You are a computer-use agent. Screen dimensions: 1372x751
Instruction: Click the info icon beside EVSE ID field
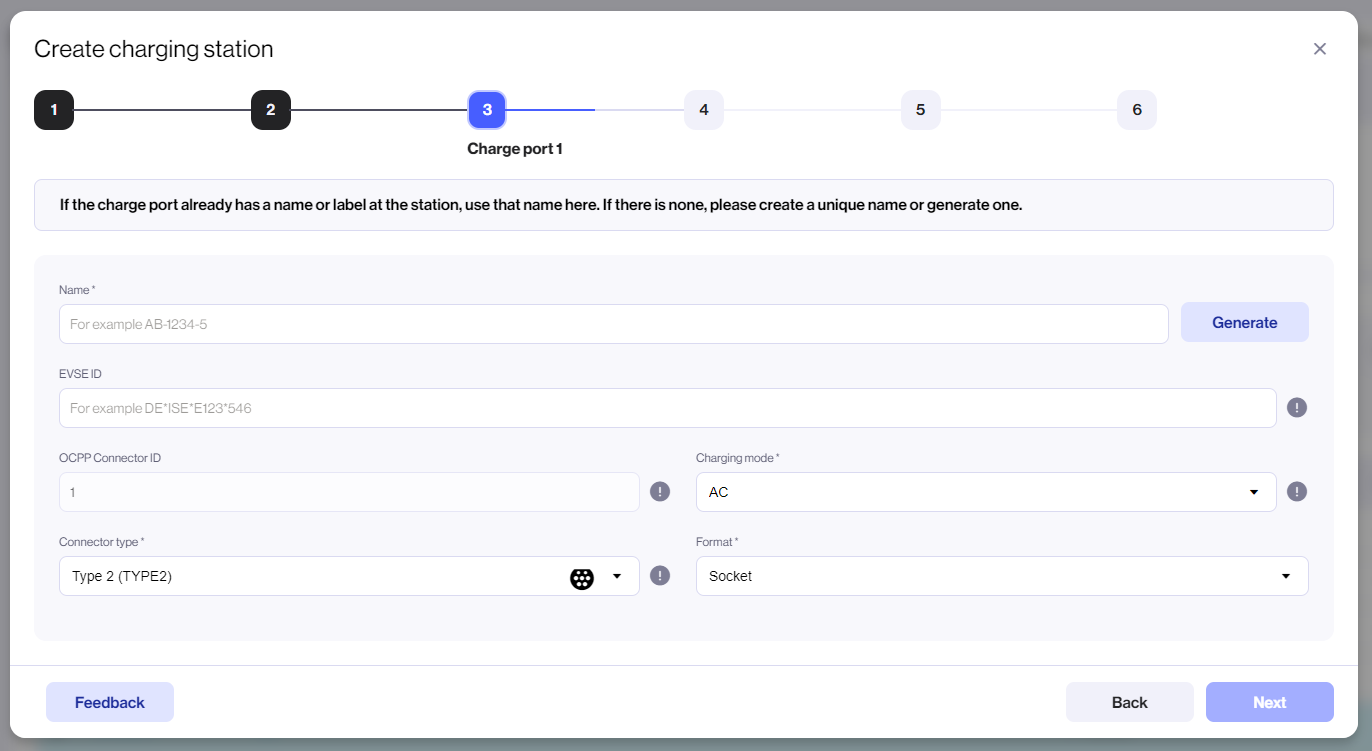tap(1297, 408)
